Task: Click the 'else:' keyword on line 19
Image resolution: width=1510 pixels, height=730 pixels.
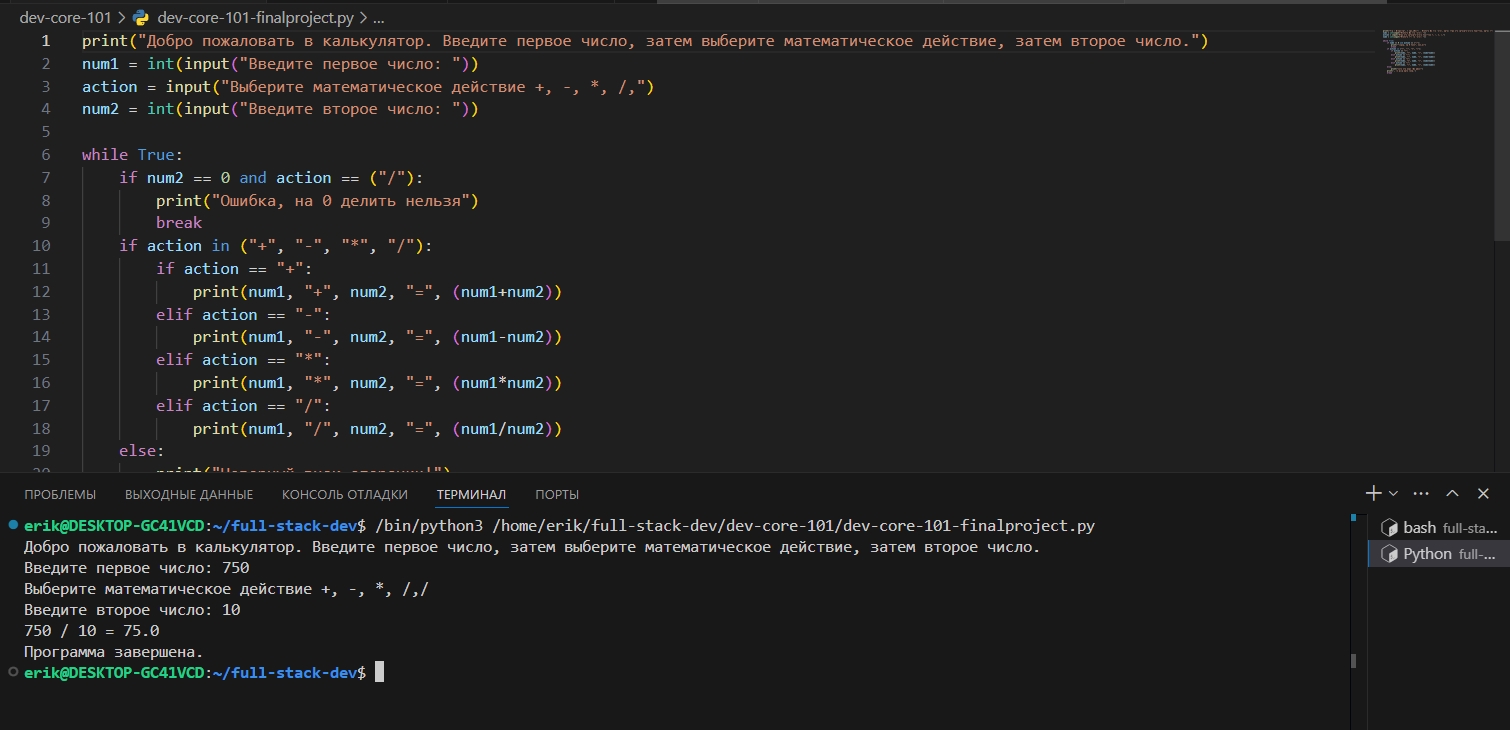Action: 142,451
